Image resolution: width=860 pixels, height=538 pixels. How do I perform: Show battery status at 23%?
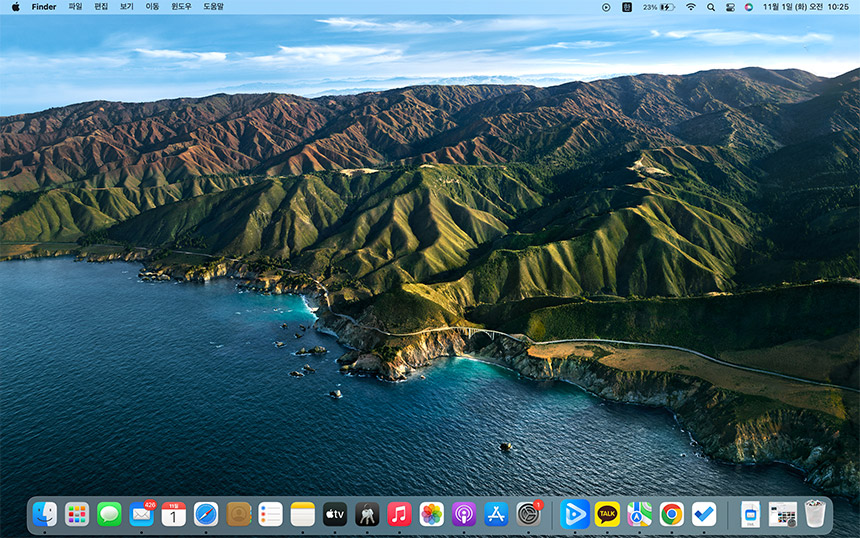658,7
